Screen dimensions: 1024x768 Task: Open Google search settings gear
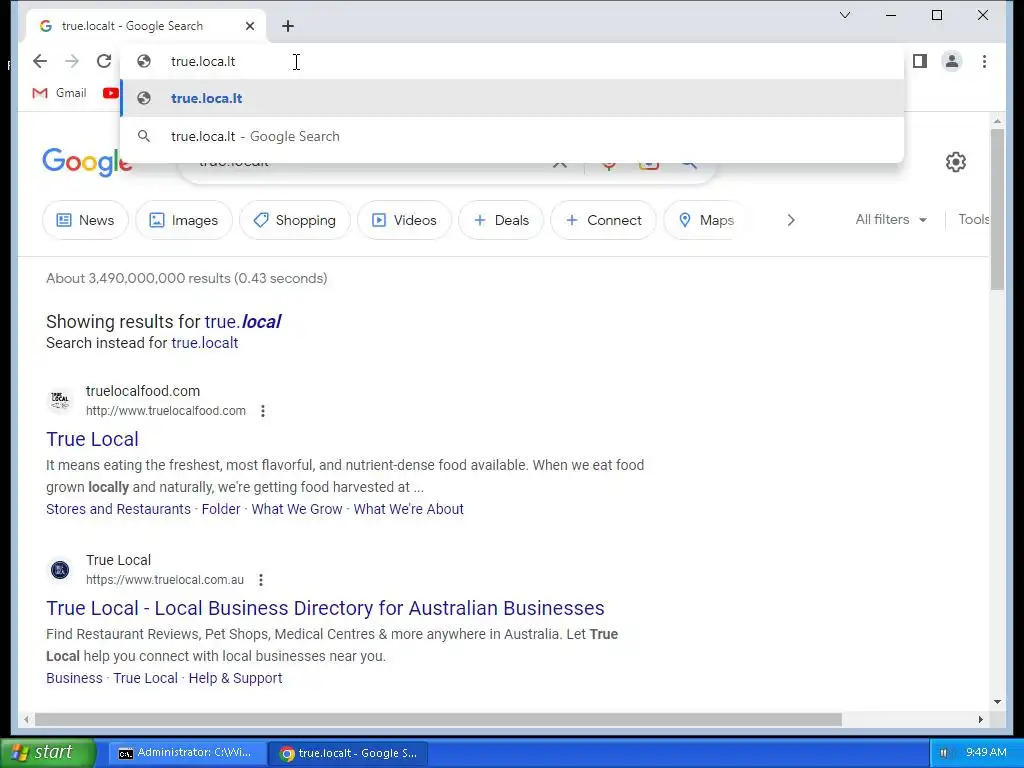point(955,162)
